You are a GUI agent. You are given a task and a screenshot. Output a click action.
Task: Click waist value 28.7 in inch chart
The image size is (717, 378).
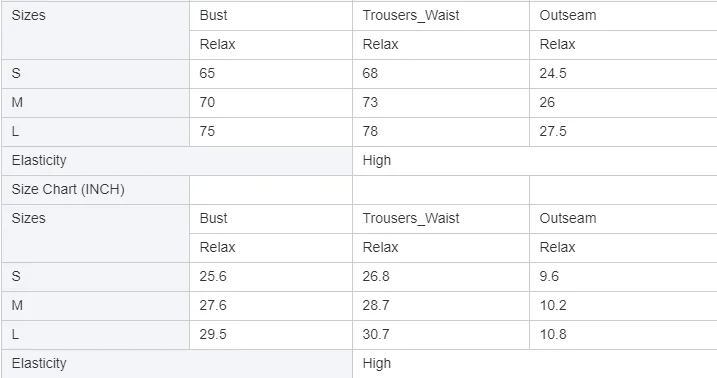tap(441, 305)
